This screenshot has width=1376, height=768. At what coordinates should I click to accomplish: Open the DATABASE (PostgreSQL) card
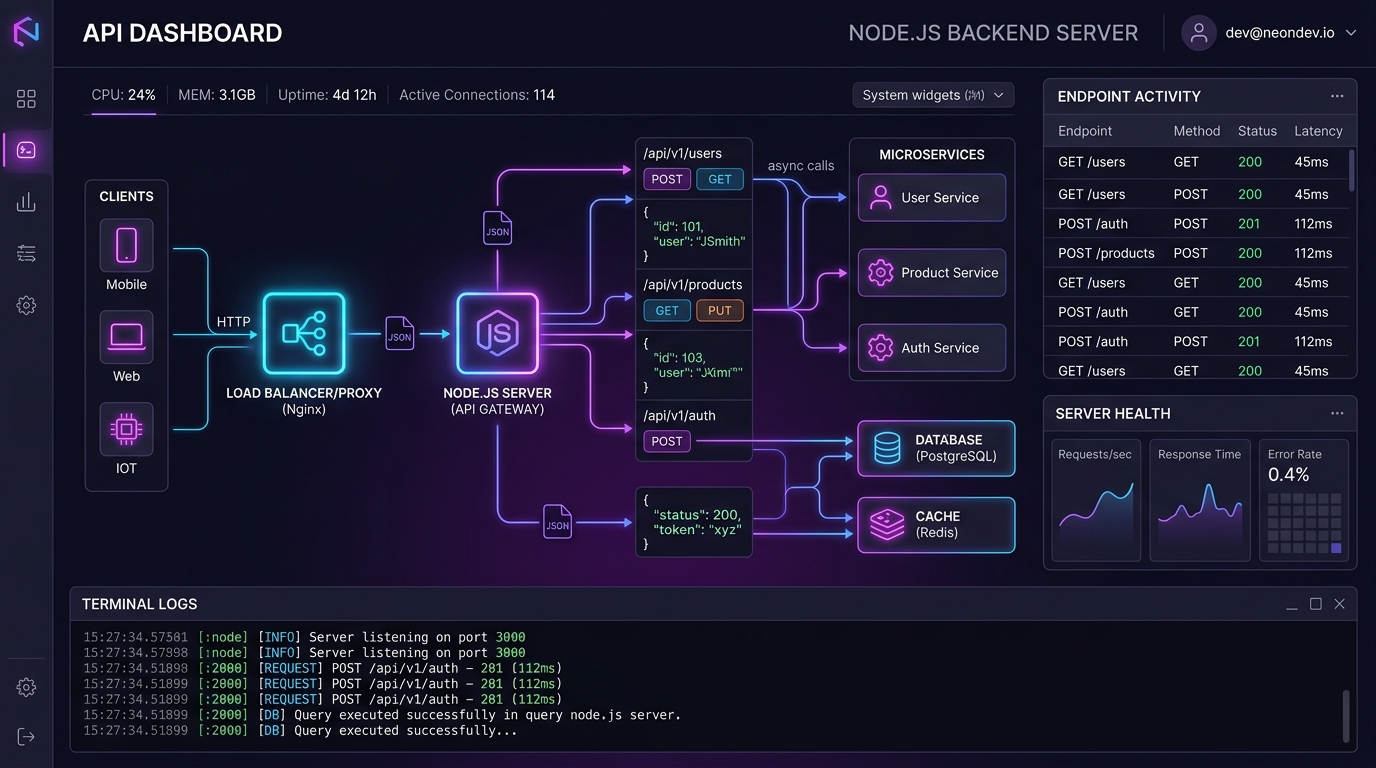tap(936, 448)
